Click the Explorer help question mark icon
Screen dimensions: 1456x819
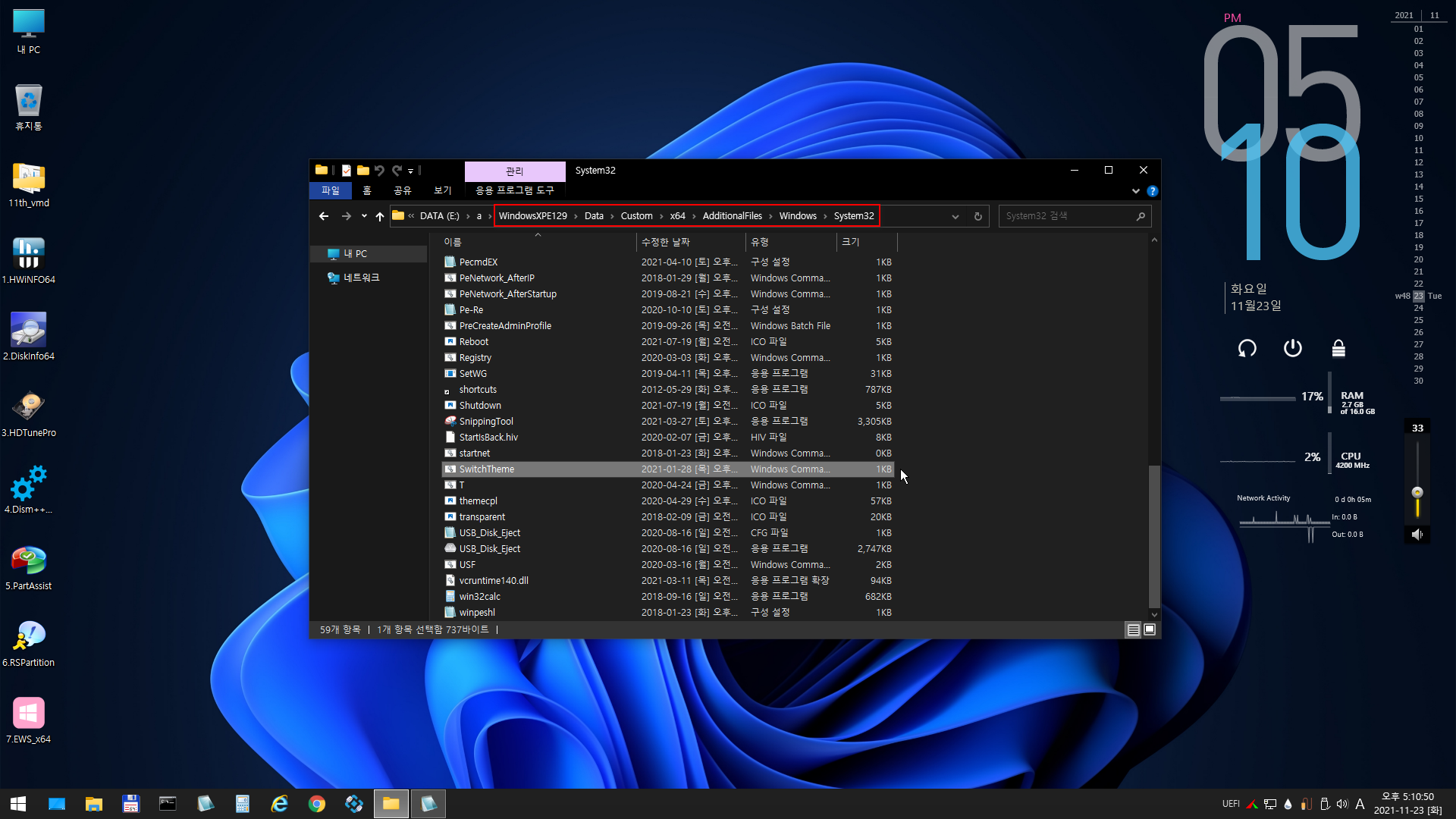pyautogui.click(x=1153, y=191)
